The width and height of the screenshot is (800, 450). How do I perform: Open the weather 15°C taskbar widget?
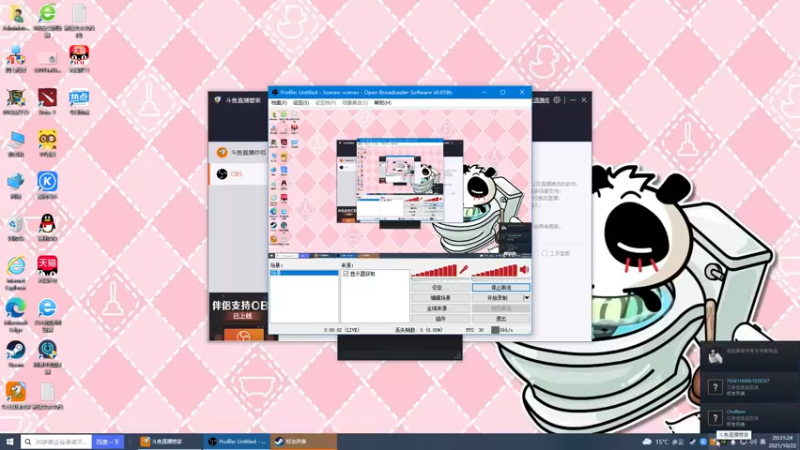[x=663, y=441]
